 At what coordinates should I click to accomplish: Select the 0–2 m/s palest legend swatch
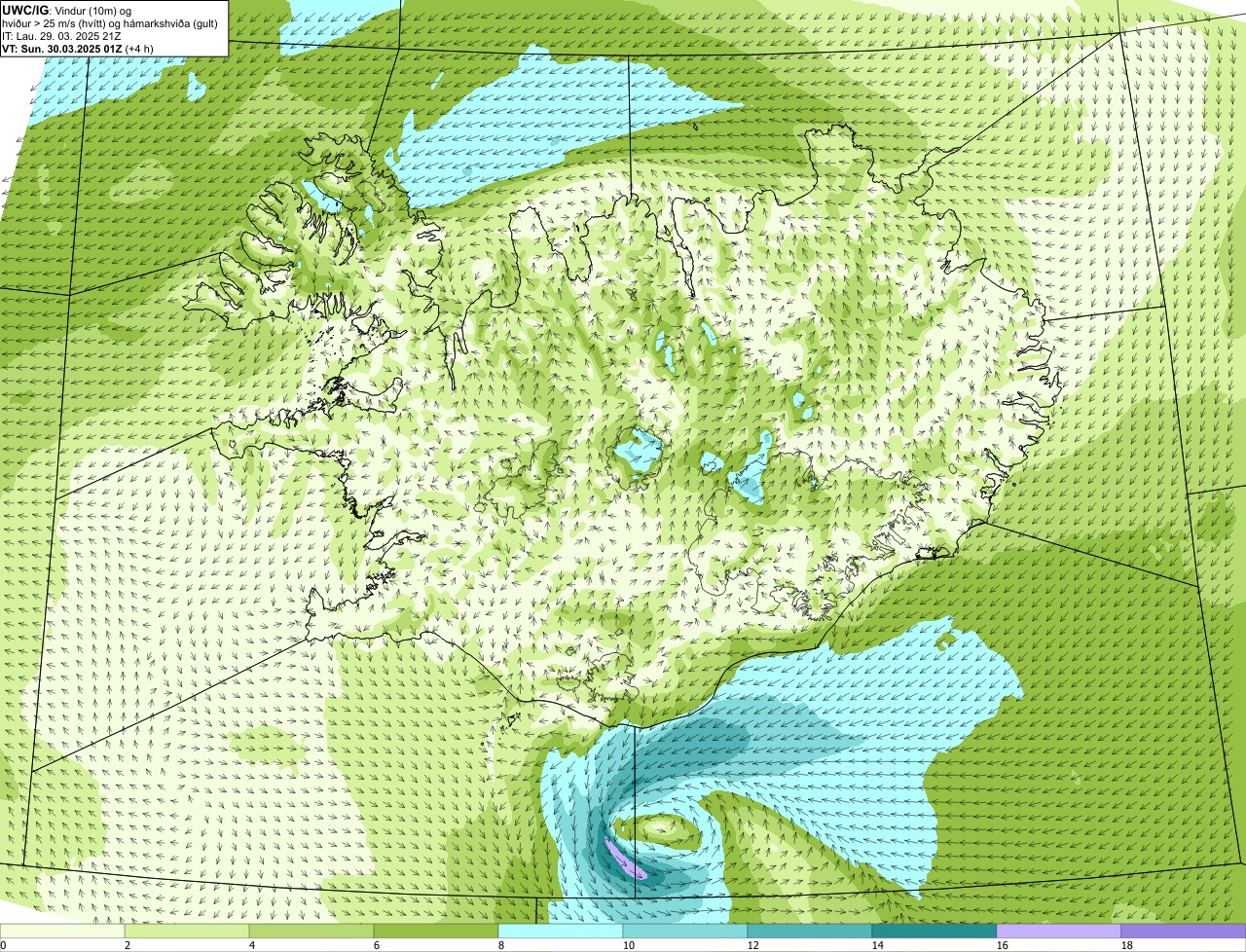click(x=62, y=931)
